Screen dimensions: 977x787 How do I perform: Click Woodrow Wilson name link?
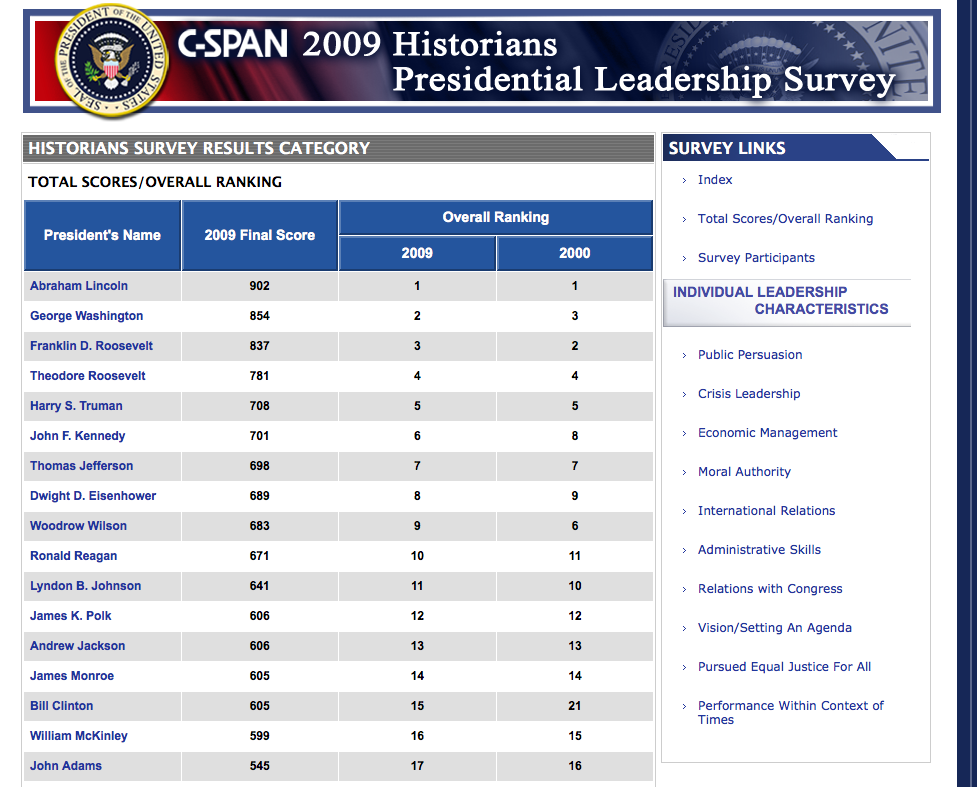[78, 525]
